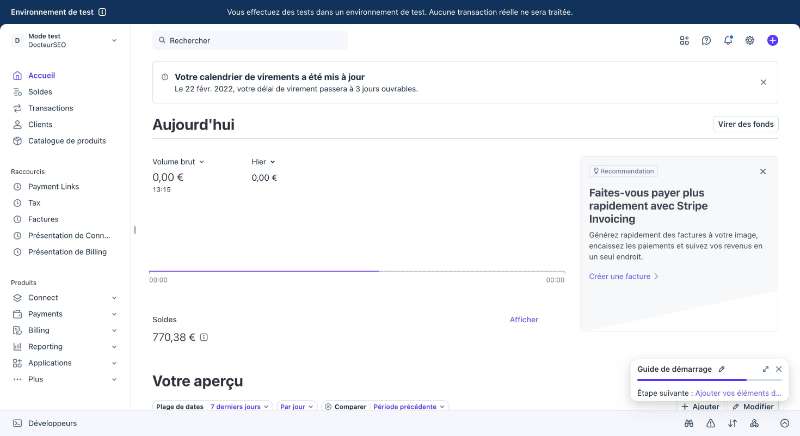Click the sidebar collapse handle

coord(135,230)
